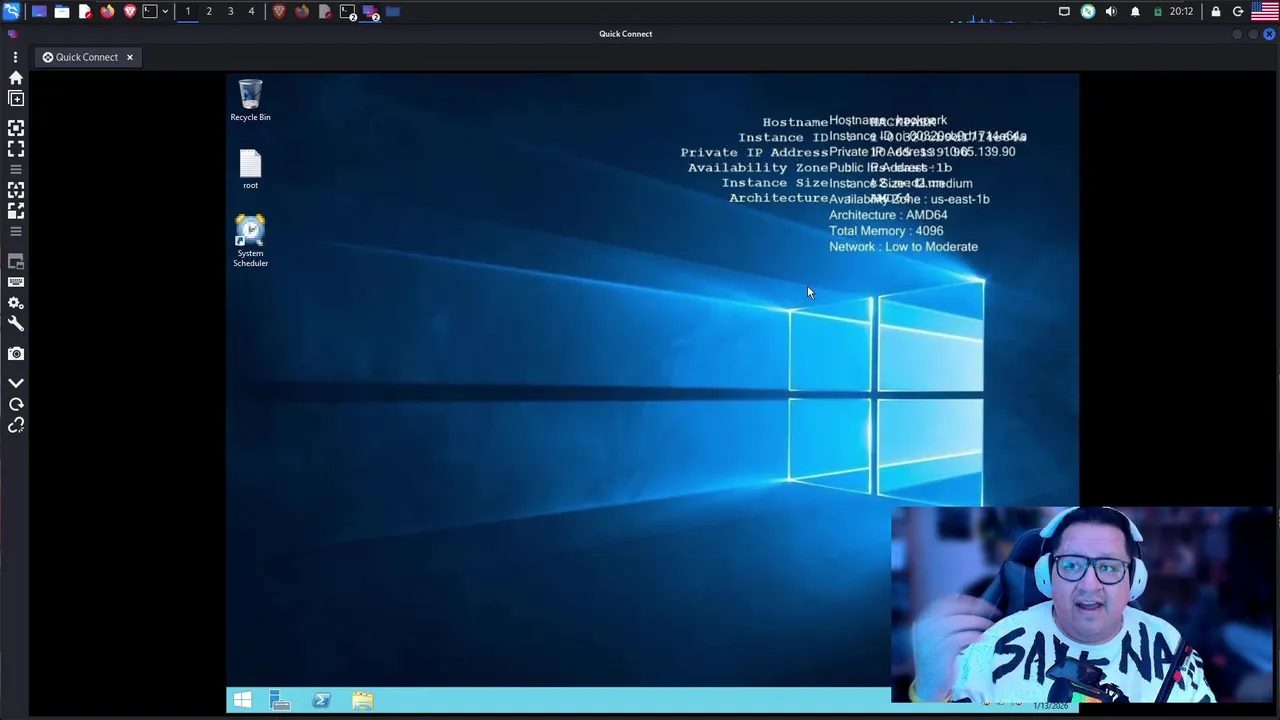Switch to workspace 2
Viewport: 1280px width, 720px height.
(209, 11)
